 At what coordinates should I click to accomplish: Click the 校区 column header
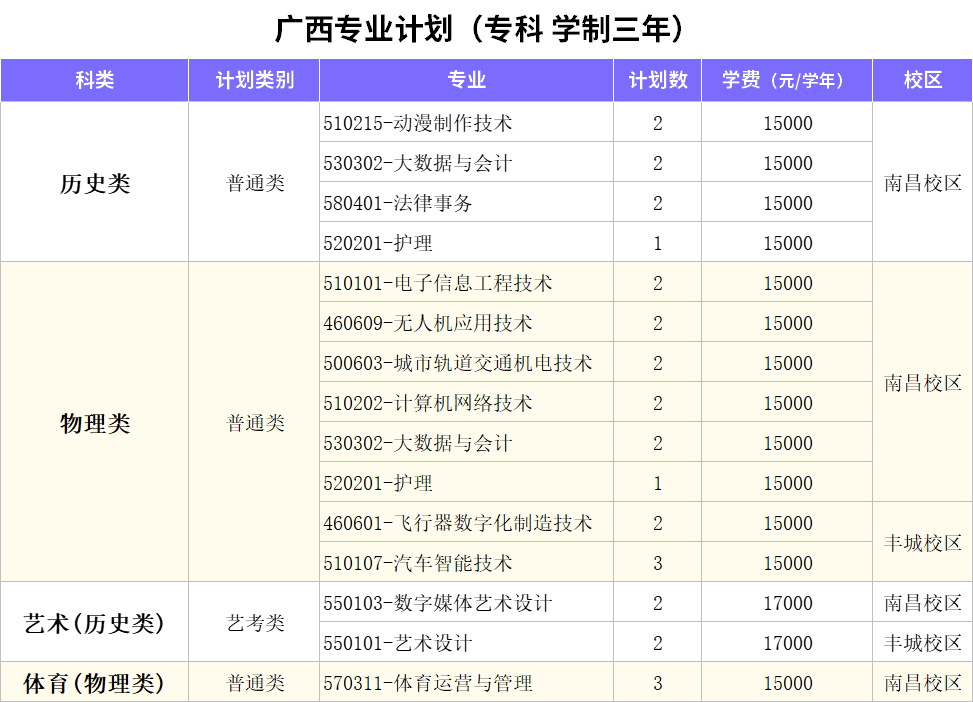[922, 81]
